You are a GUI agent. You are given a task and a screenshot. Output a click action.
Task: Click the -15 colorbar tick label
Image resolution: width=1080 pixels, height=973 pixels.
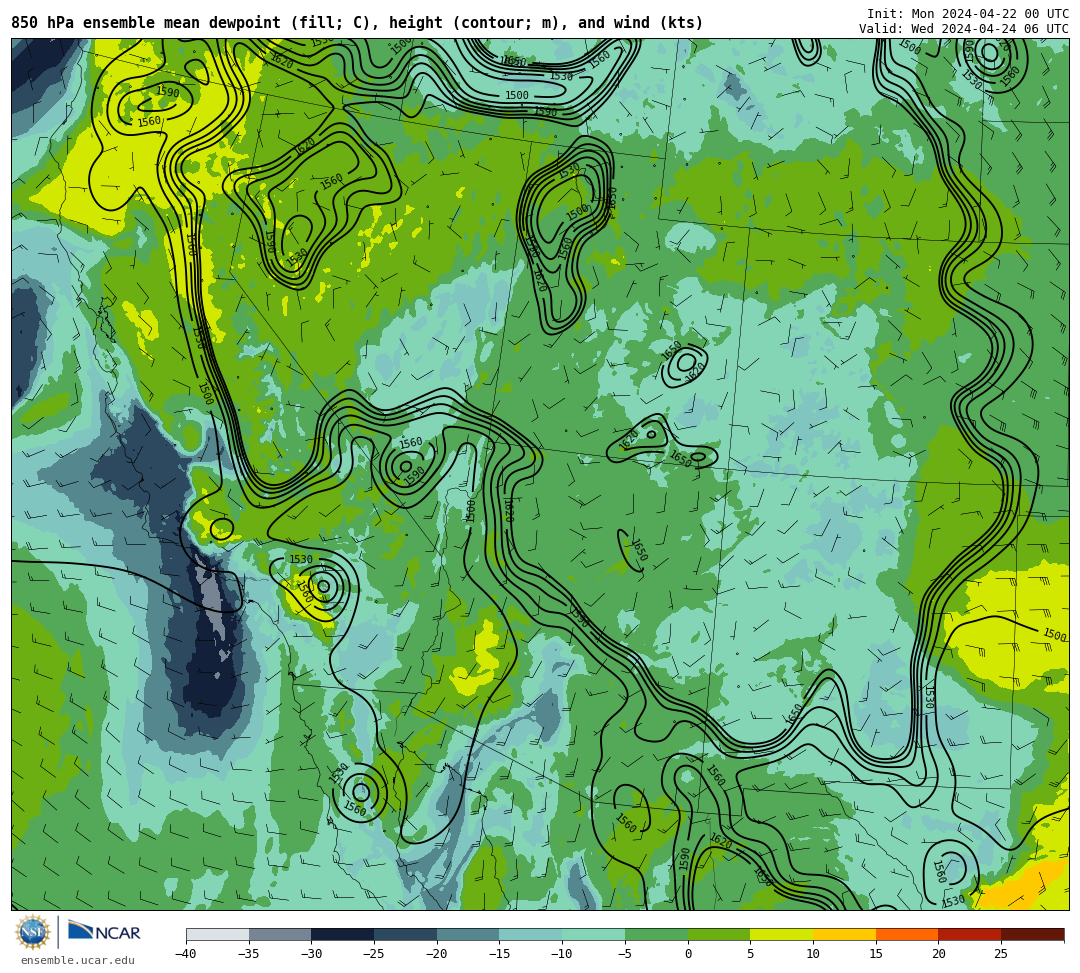(499, 954)
